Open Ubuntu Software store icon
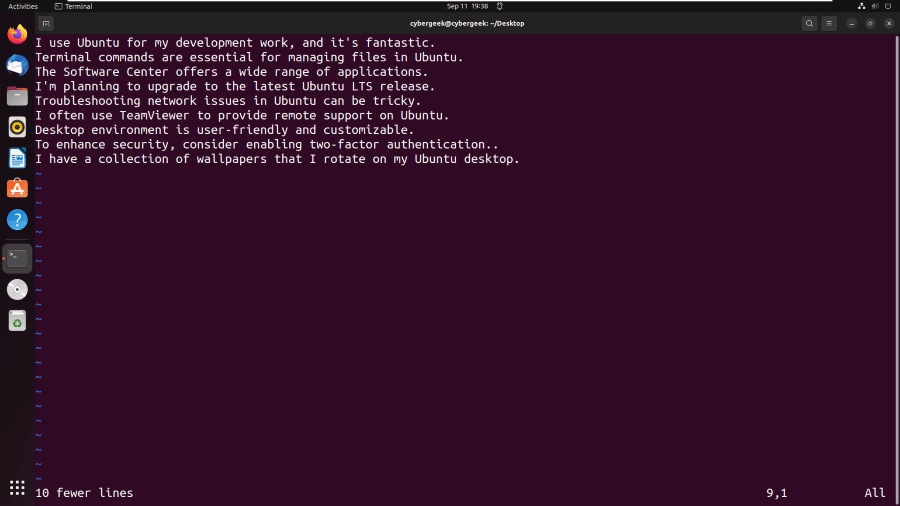Viewport: 900px width, 506px height. (x=17, y=188)
